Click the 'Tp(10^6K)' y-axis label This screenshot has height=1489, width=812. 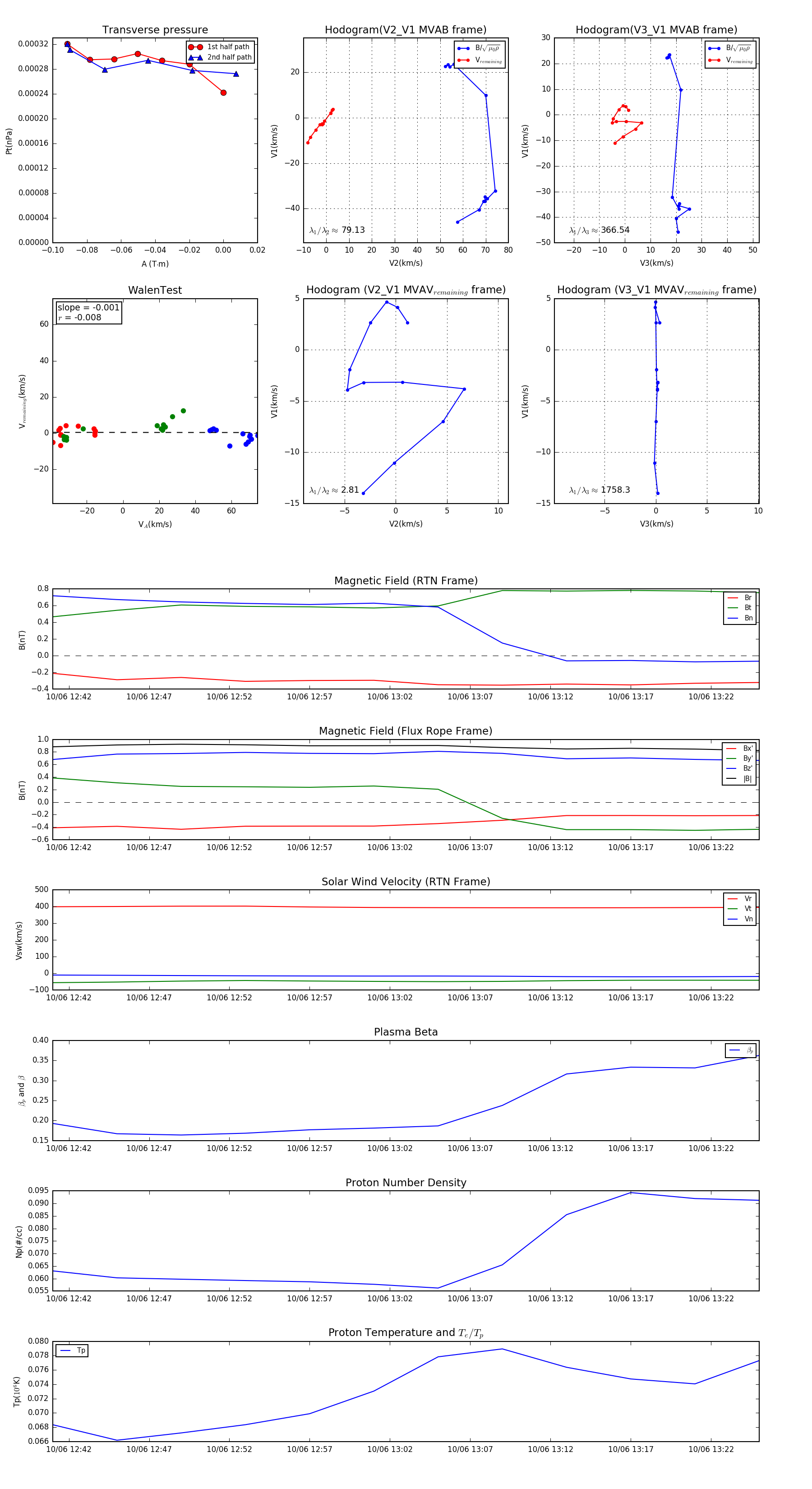[x=17, y=1392]
